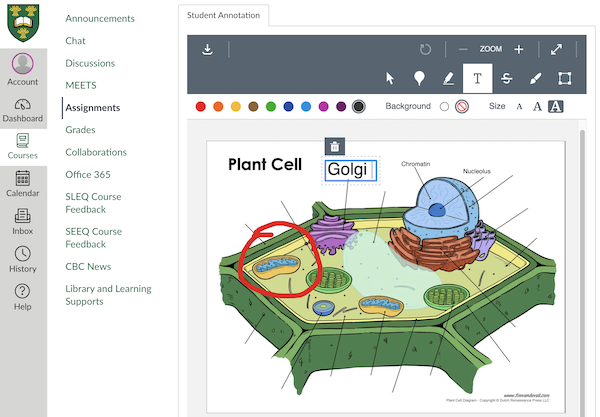The width and height of the screenshot is (600, 417).
Task: Click the rotate document icon
Action: 425,49
